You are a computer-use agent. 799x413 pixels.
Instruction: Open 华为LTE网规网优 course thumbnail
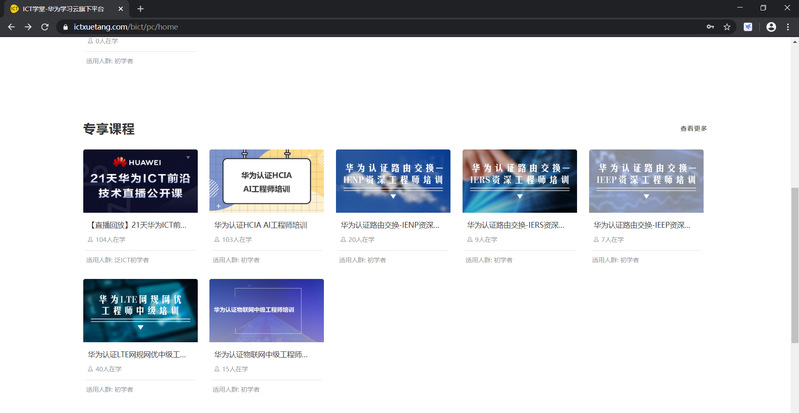pyautogui.click(x=140, y=311)
